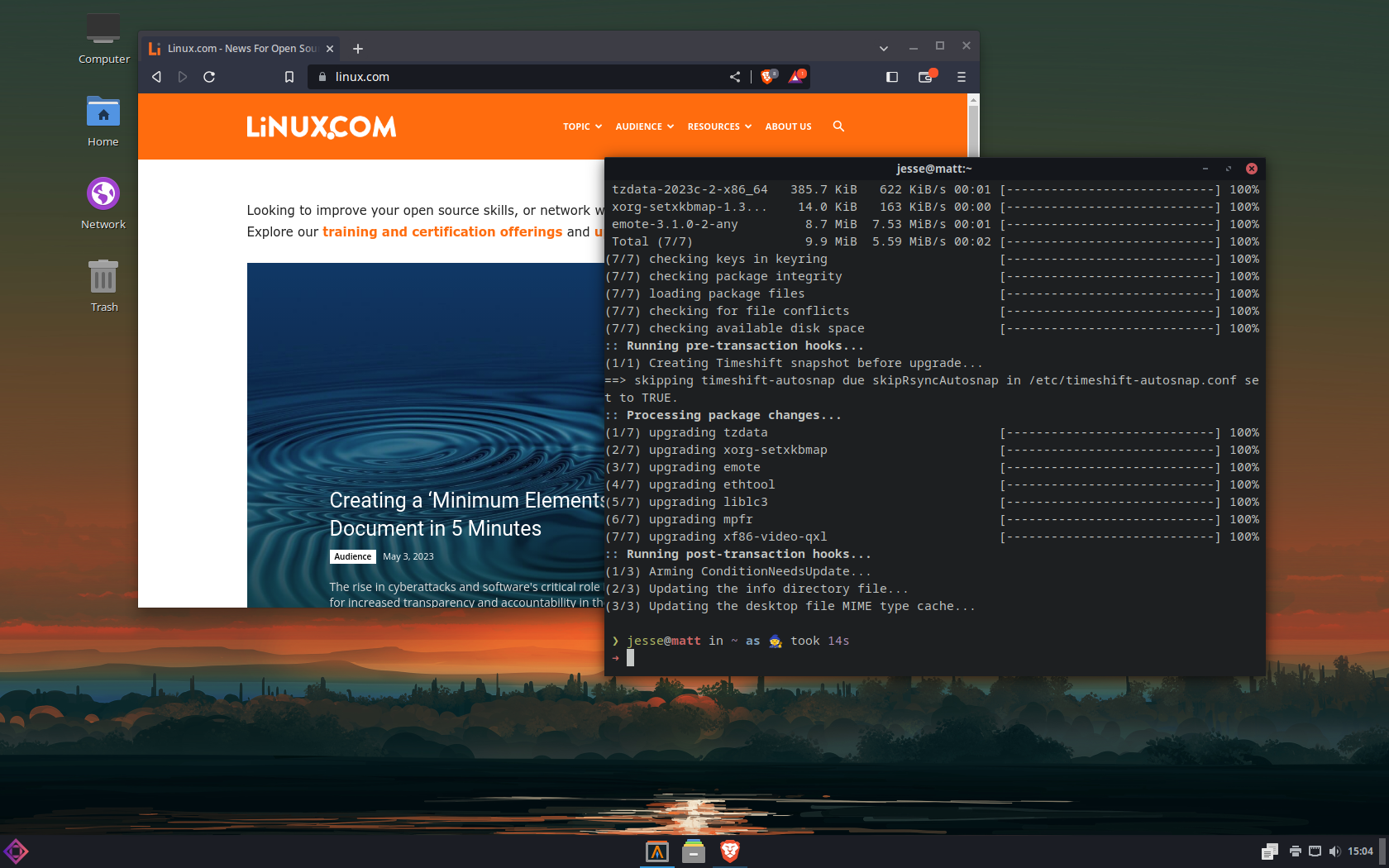Open the Brave Wallet icon
The height and width of the screenshot is (868, 1389).
coord(926,77)
